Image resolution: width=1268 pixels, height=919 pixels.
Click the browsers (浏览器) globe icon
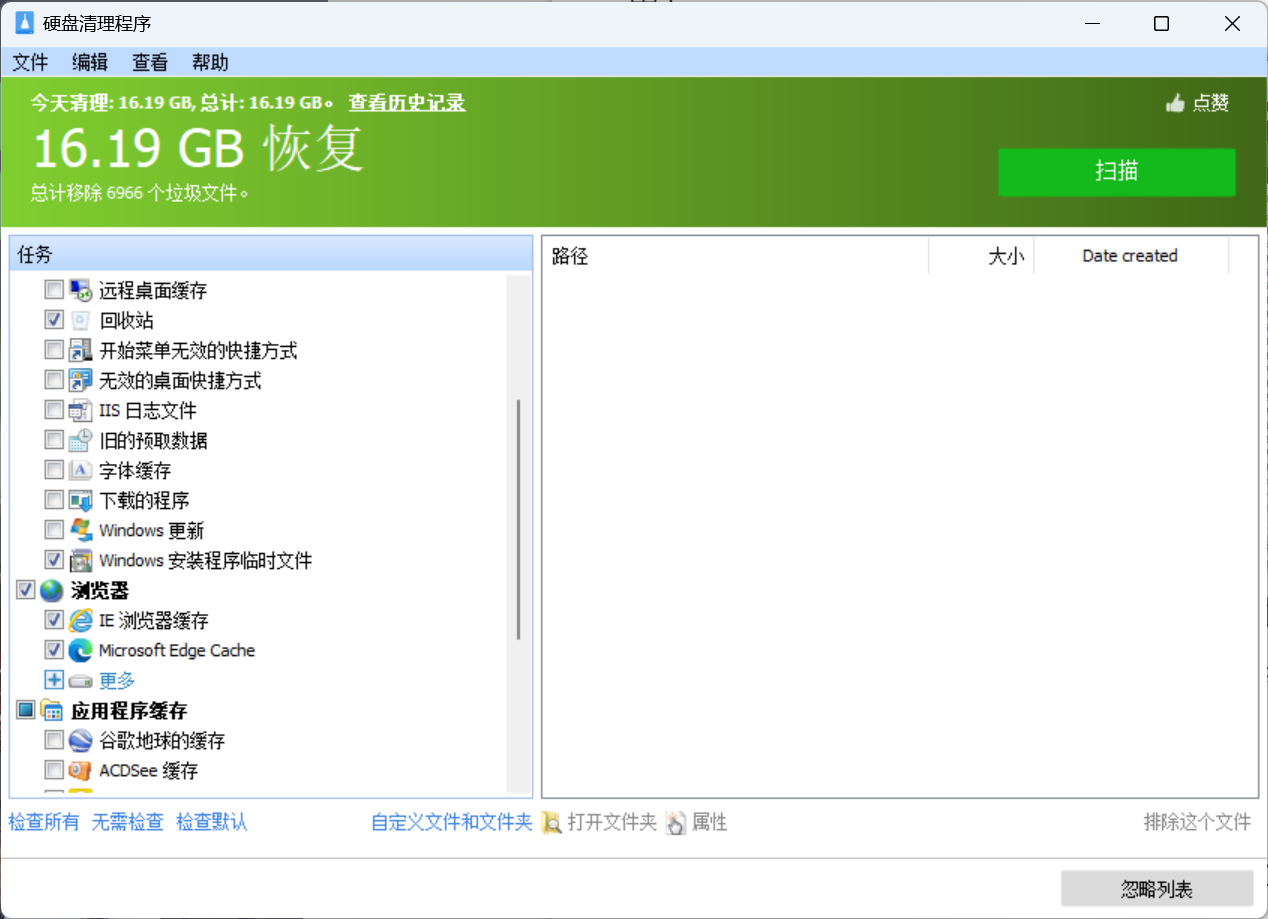[x=52, y=591]
